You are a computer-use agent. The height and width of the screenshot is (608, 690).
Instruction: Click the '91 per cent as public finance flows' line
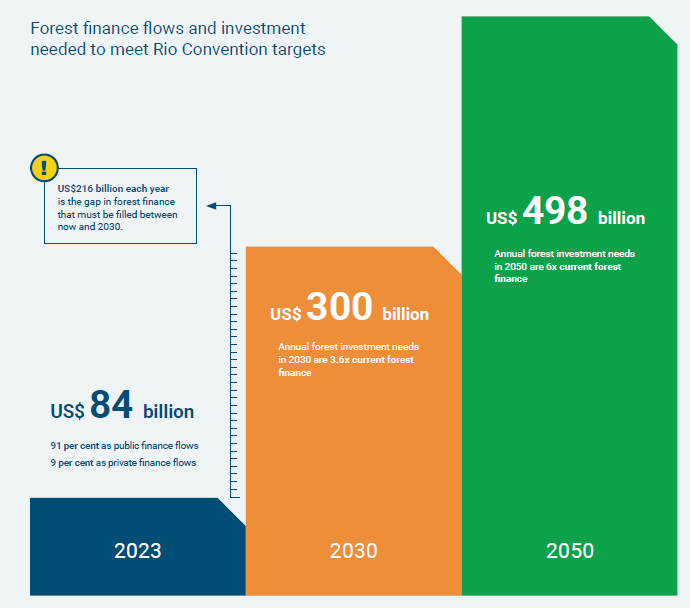tap(124, 445)
